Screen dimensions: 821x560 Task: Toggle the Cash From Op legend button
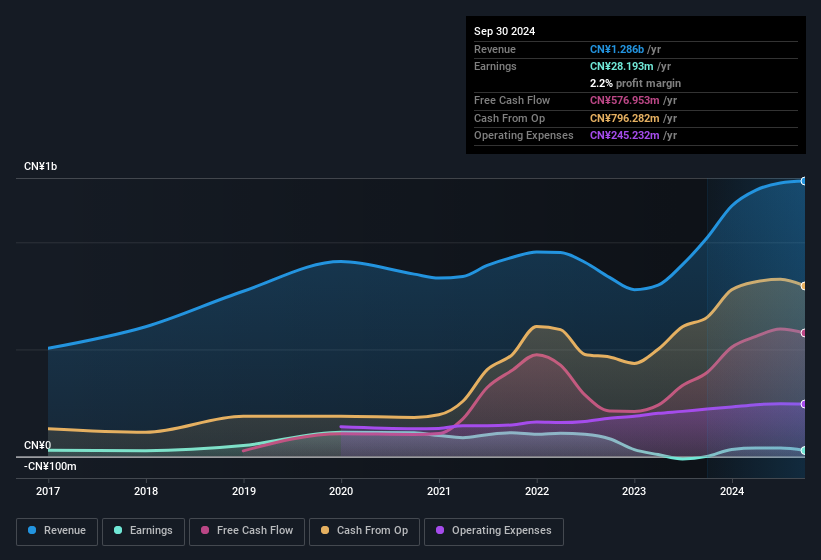pos(364,531)
